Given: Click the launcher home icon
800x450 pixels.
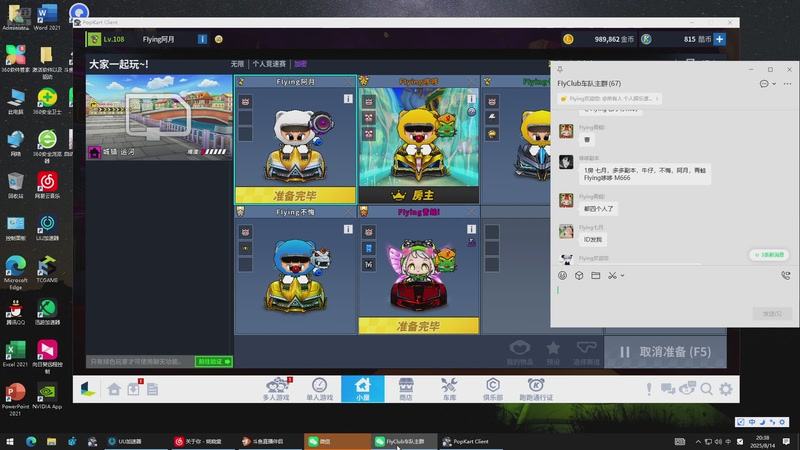Looking at the screenshot, I should 114,389.
